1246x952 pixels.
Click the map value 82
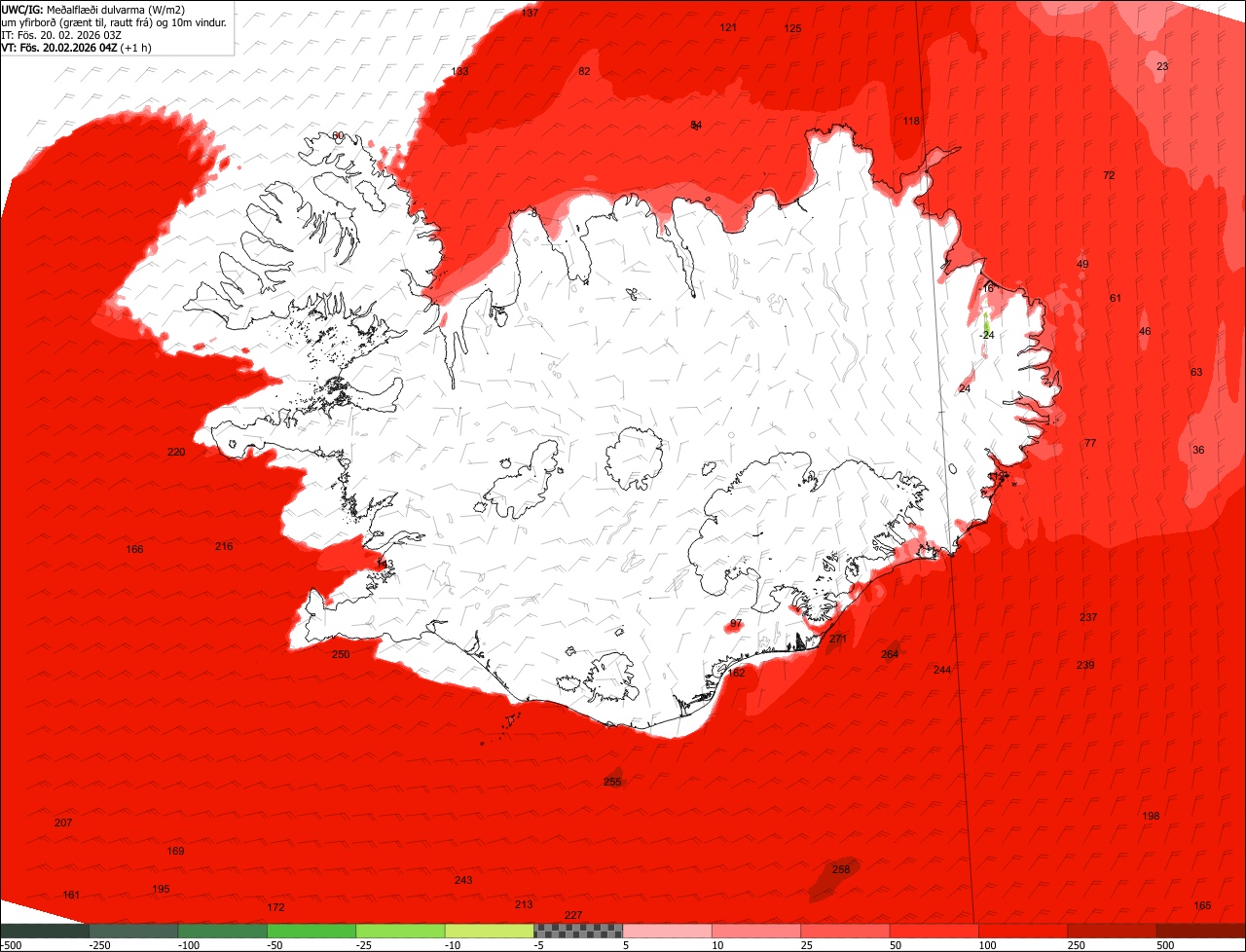584,71
